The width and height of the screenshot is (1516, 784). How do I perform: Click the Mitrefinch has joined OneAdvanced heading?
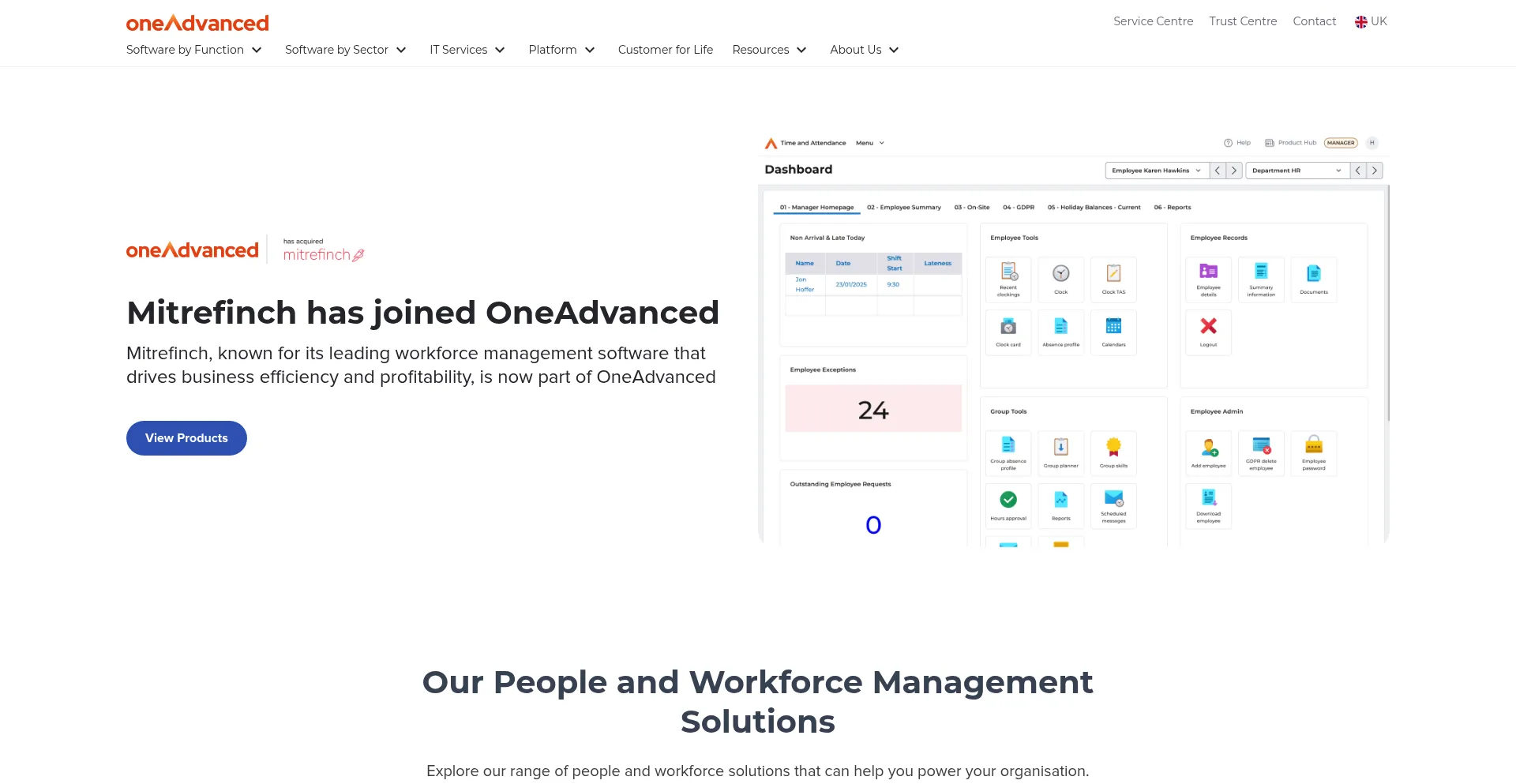tap(423, 313)
